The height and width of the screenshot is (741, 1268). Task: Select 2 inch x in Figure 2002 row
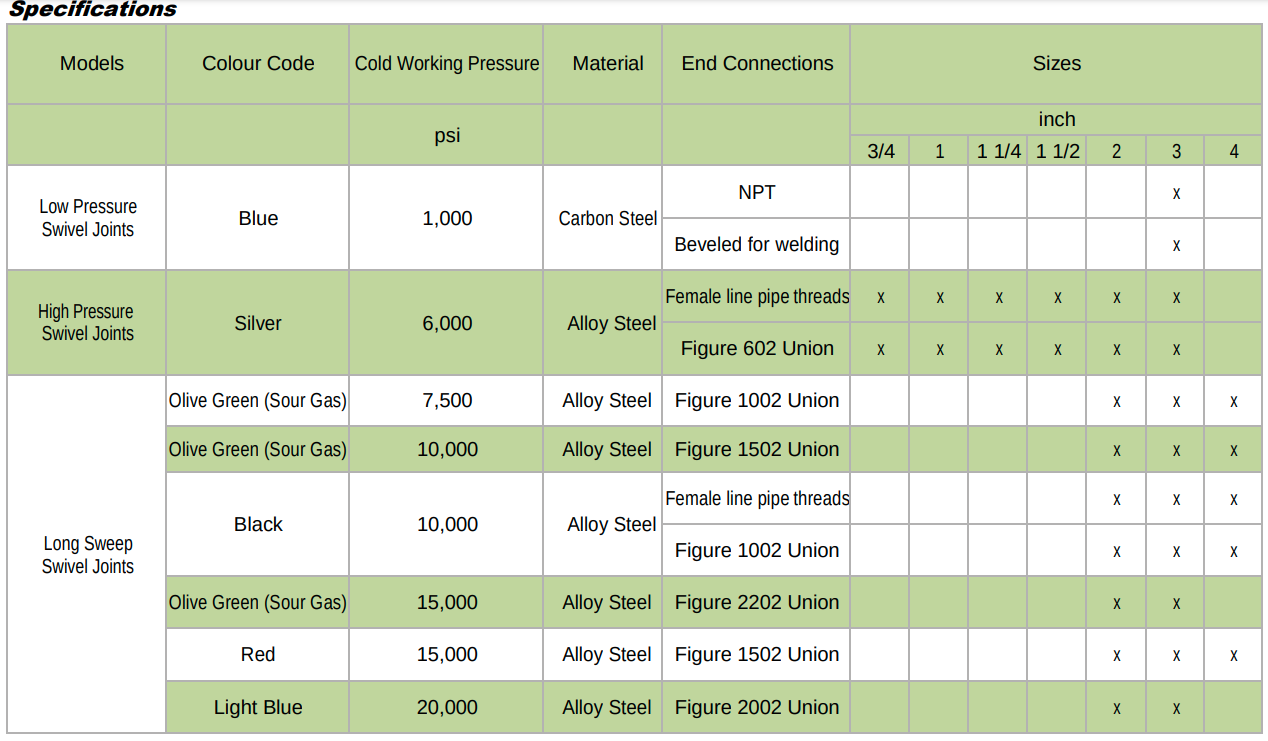(1117, 708)
